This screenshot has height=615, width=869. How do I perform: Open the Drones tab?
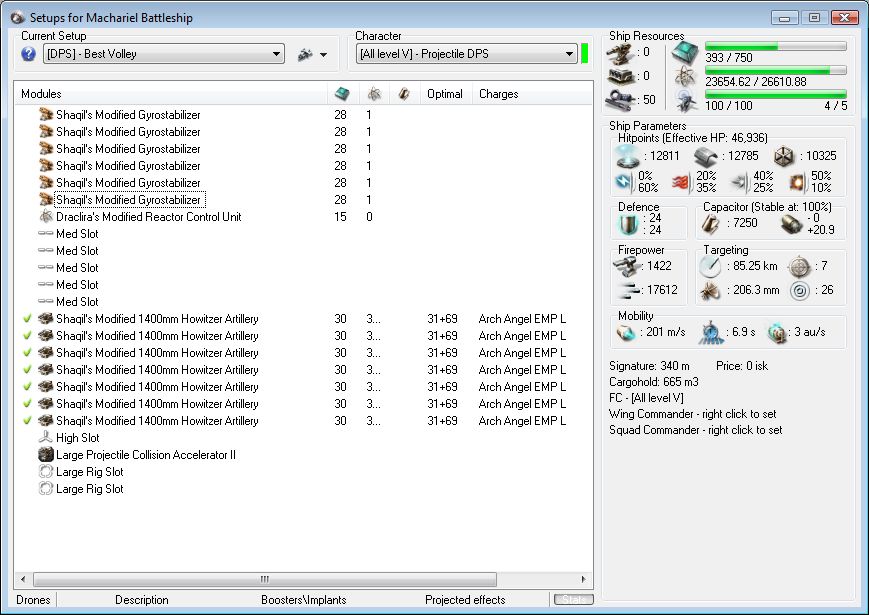[x=33, y=599]
